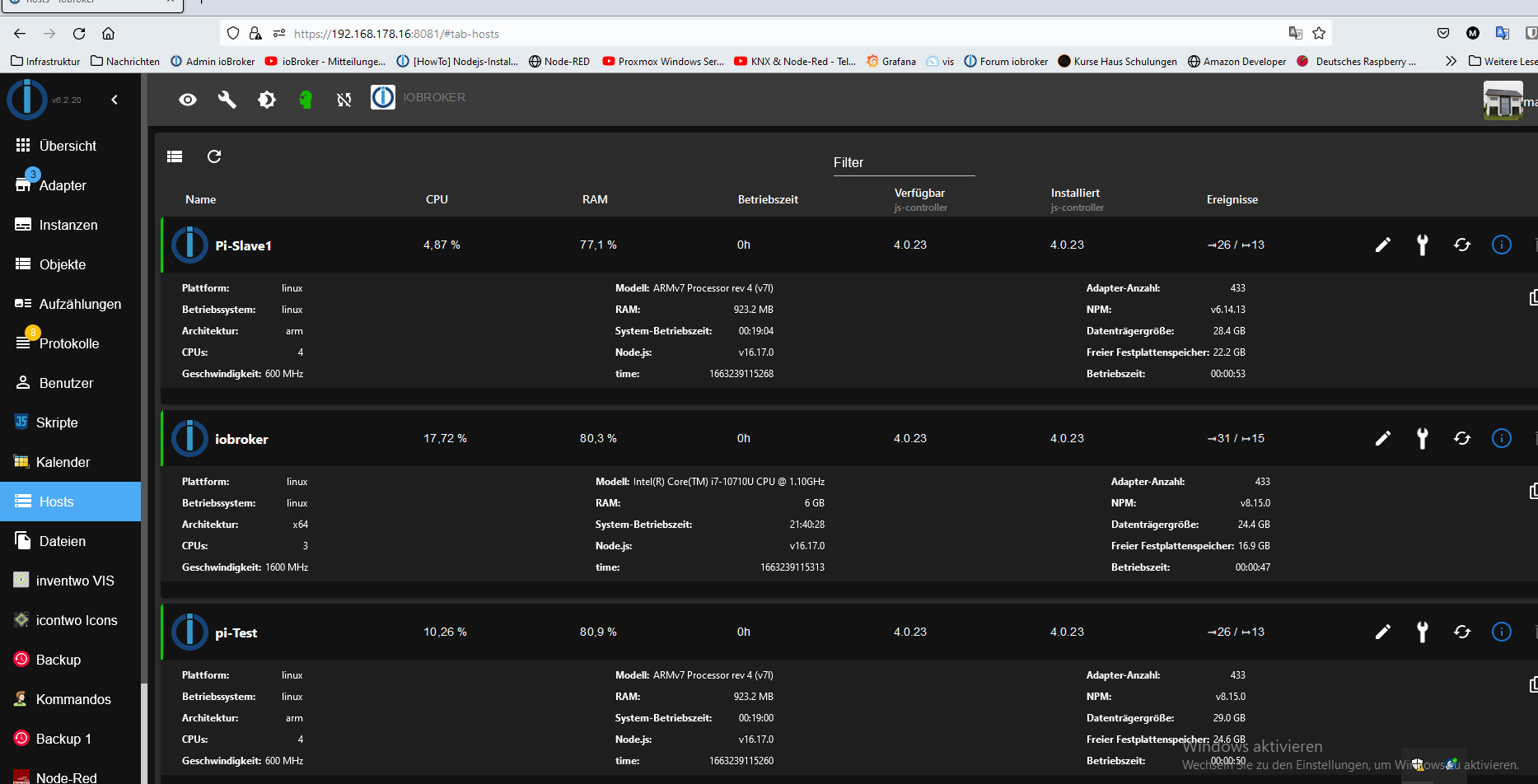
Task: Reload hosts list with refresh icon
Action: click(214, 156)
